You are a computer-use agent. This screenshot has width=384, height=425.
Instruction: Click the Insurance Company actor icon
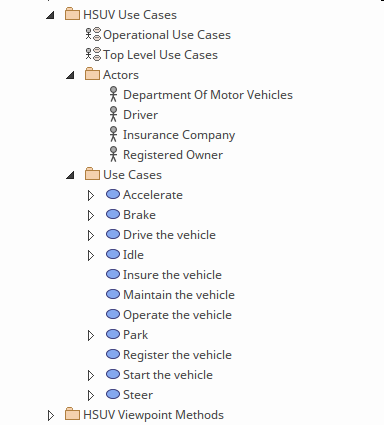pos(113,134)
